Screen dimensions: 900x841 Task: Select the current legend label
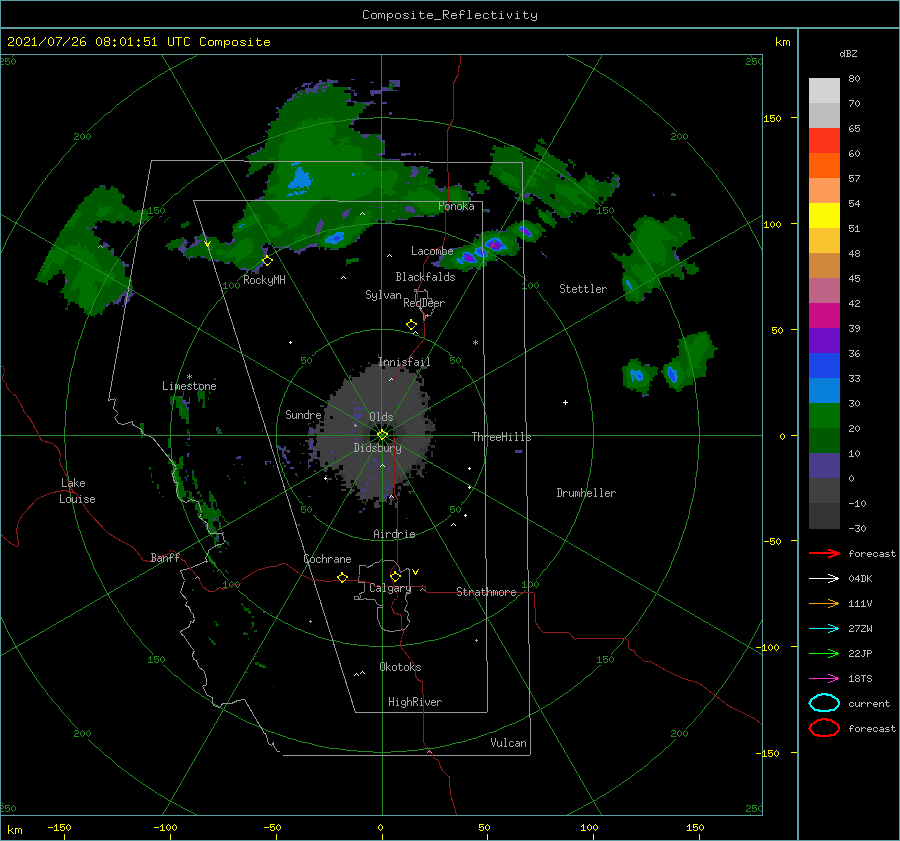coord(869,703)
